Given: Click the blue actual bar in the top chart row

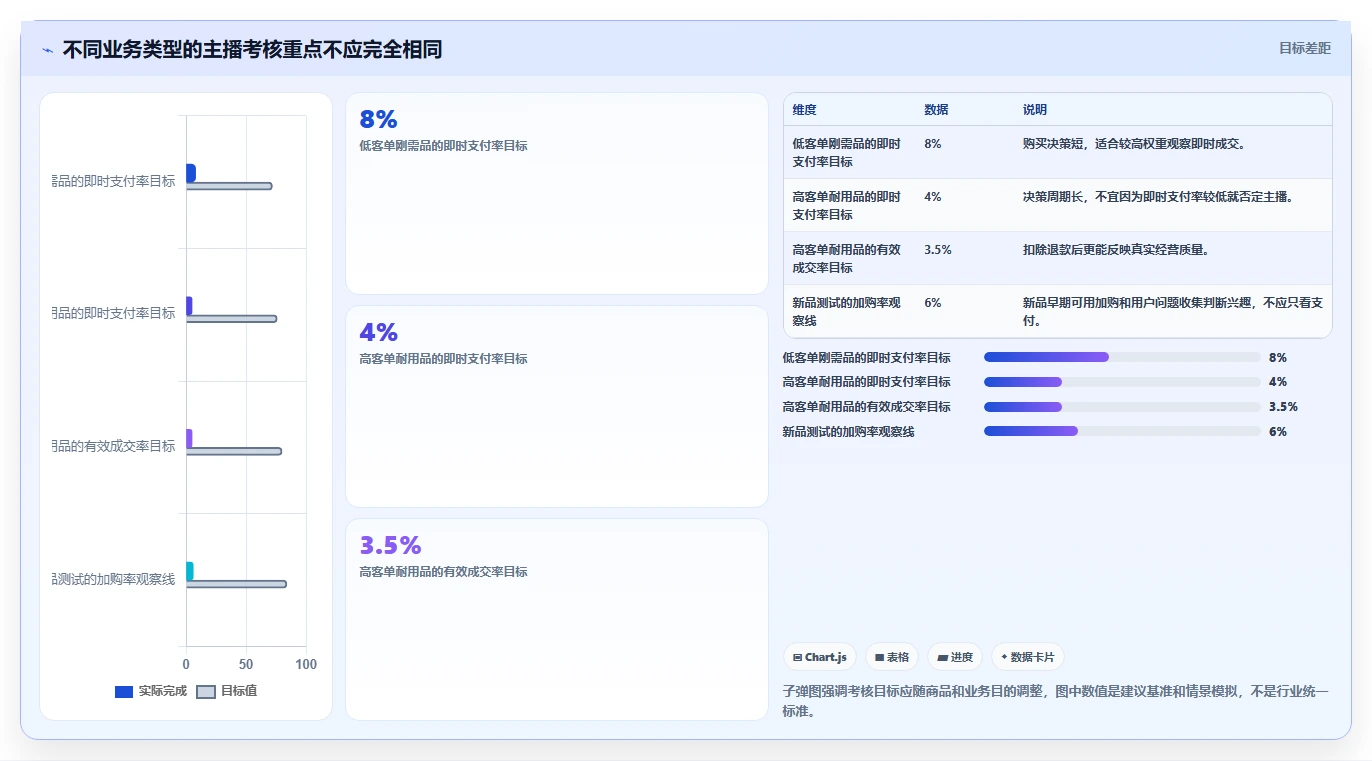Looking at the screenshot, I should coord(191,173).
